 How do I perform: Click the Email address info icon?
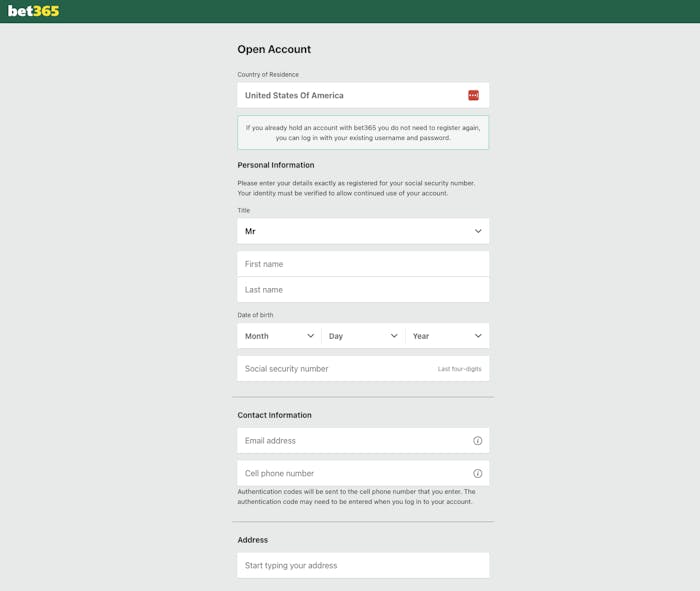coord(477,441)
